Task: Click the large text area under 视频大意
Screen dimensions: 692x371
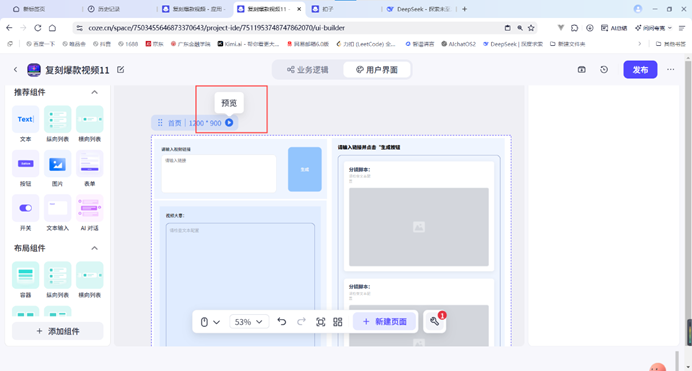Action: pos(240,285)
